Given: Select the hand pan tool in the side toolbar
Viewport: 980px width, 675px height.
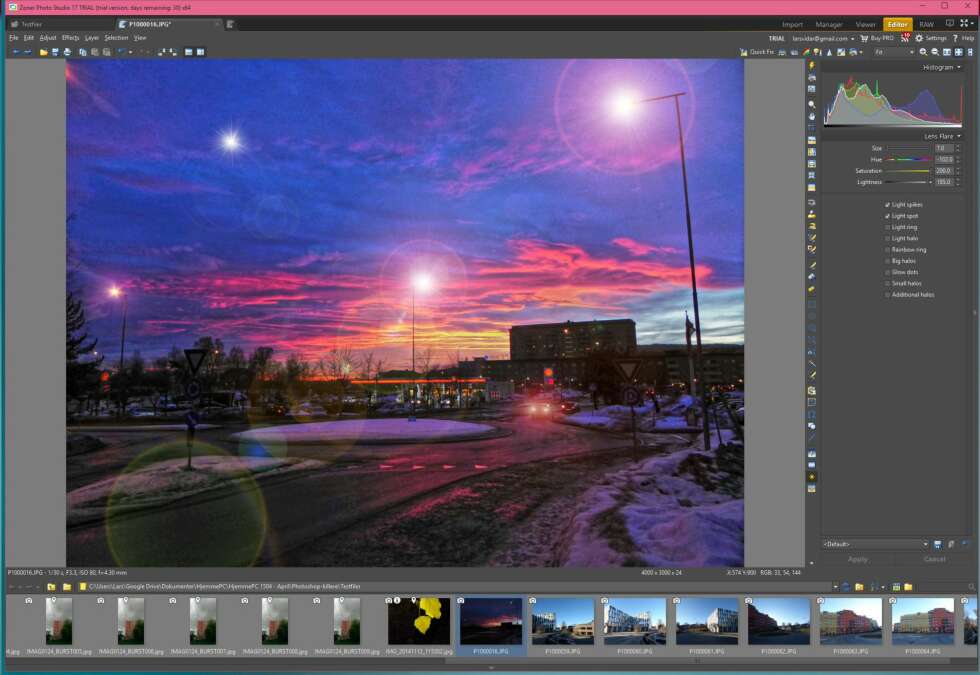Looking at the screenshot, I should coord(812,116).
